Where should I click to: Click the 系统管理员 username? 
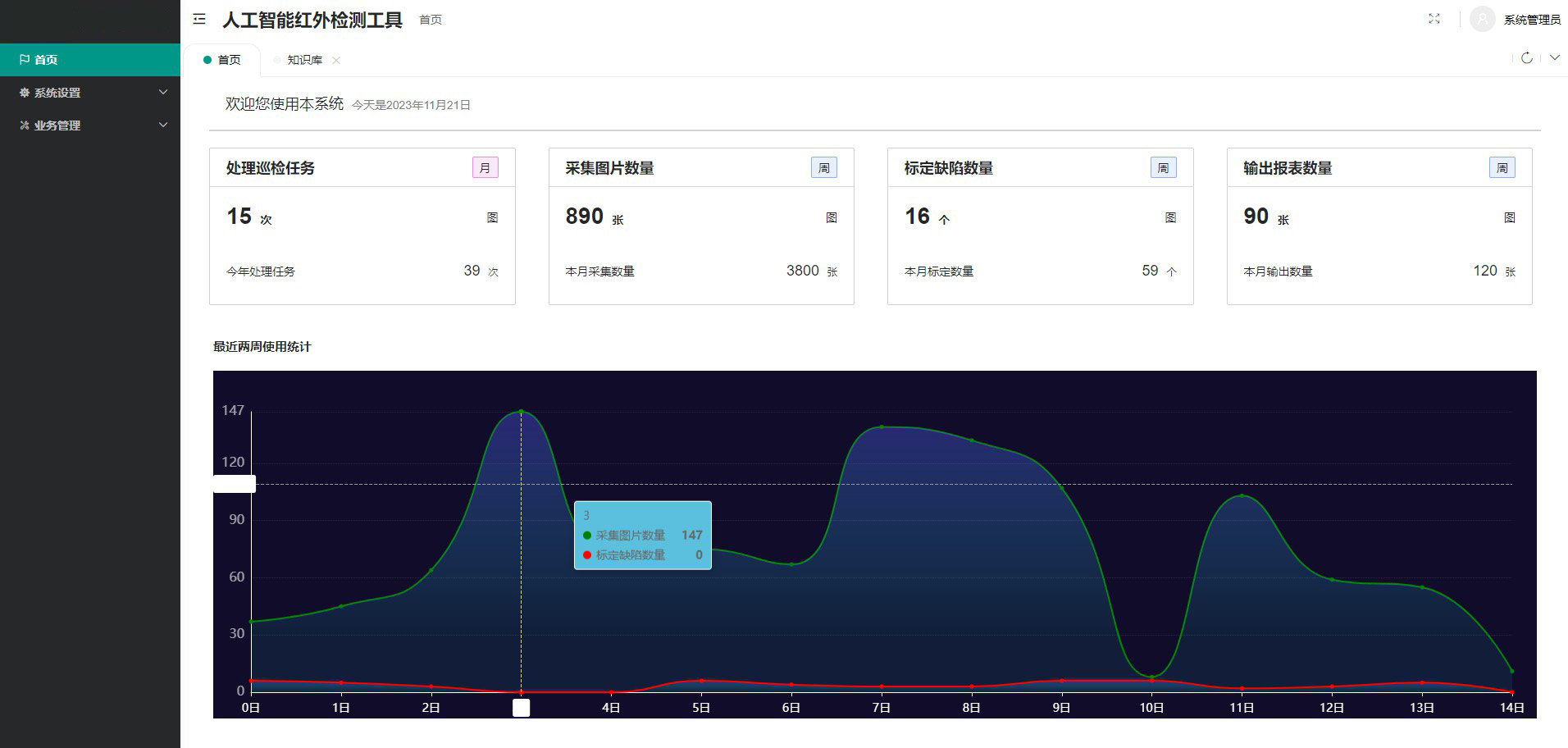1532,20
